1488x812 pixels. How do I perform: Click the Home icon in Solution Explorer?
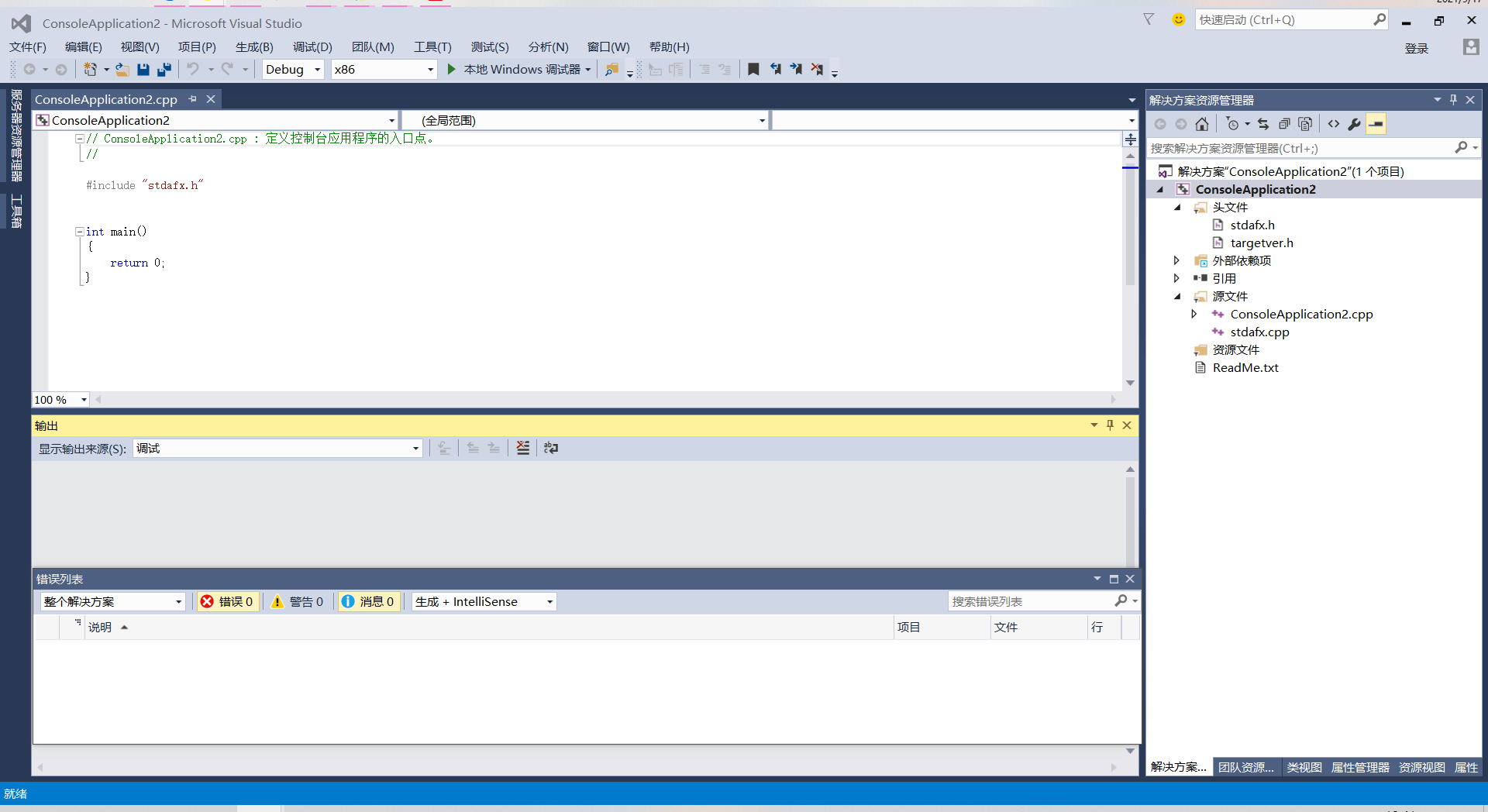[1202, 124]
